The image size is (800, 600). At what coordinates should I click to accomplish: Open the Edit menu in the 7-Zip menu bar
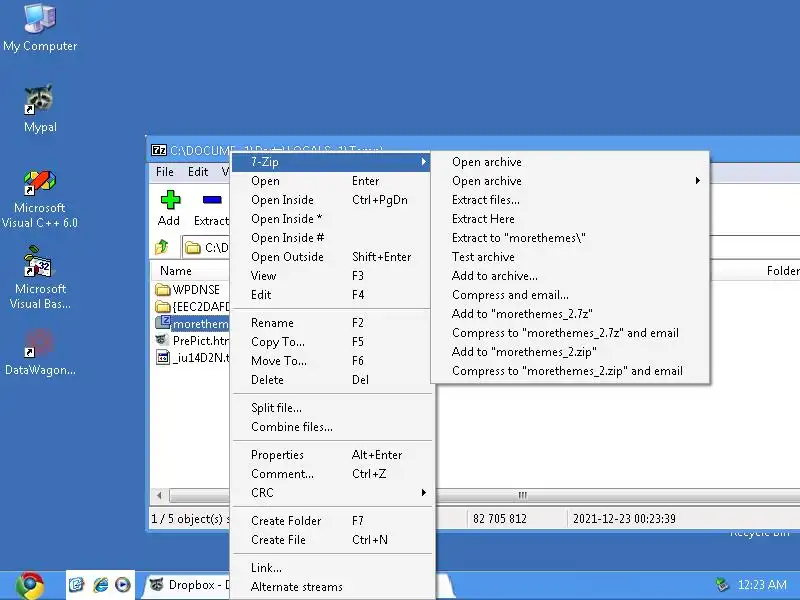coord(198,171)
